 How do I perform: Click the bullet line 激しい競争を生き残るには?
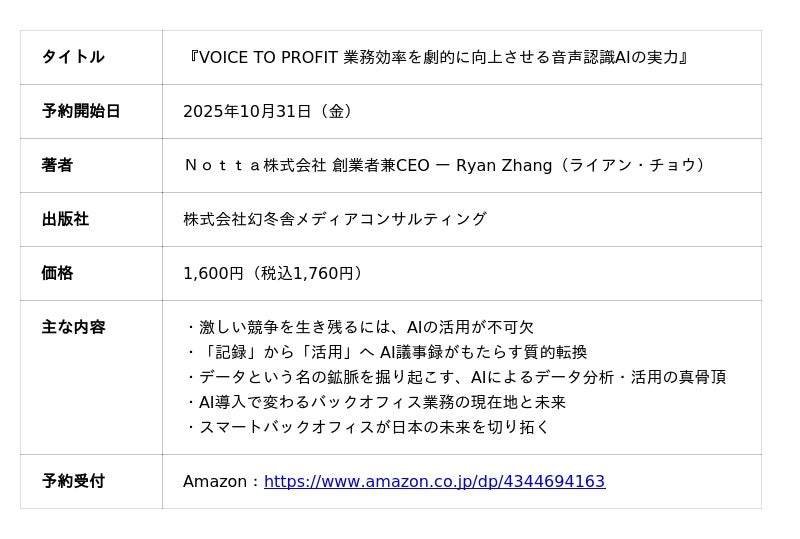click(360, 327)
